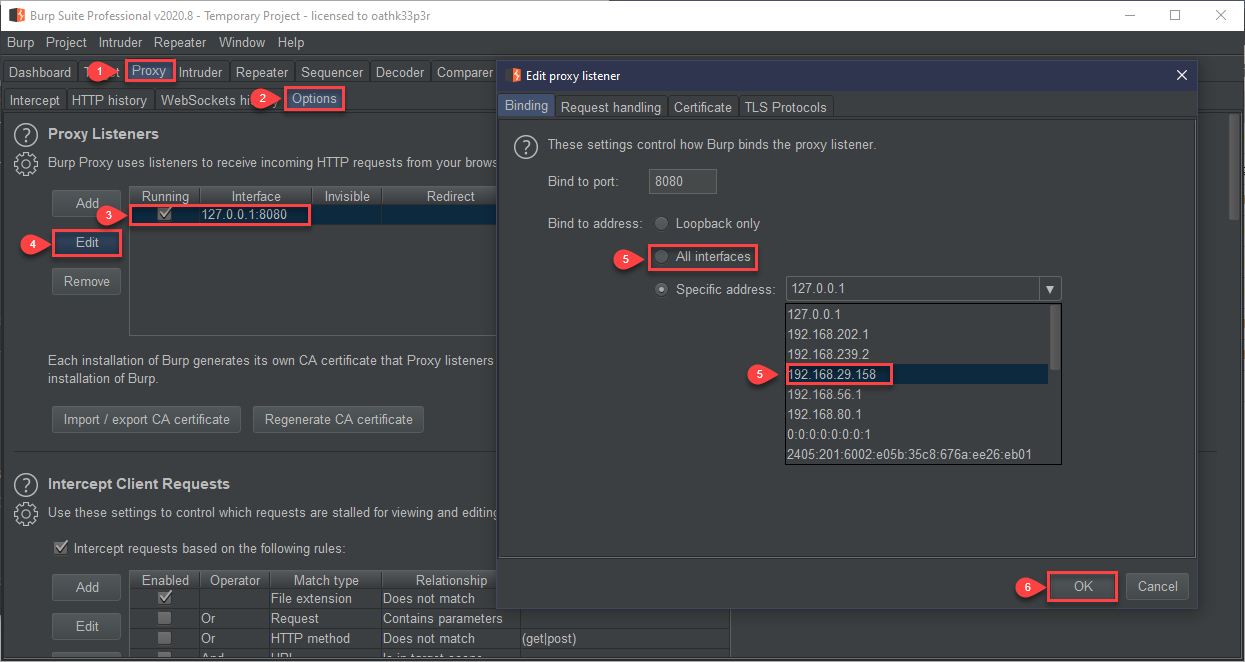Open the Intruder menu in the menu bar
The image size is (1245, 662).
tap(120, 43)
